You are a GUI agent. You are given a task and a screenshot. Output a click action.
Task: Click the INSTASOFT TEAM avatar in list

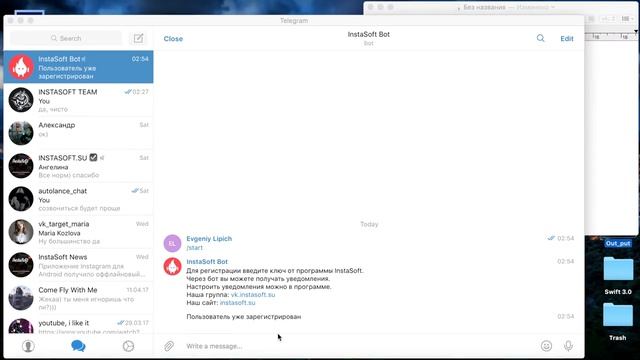[21, 100]
